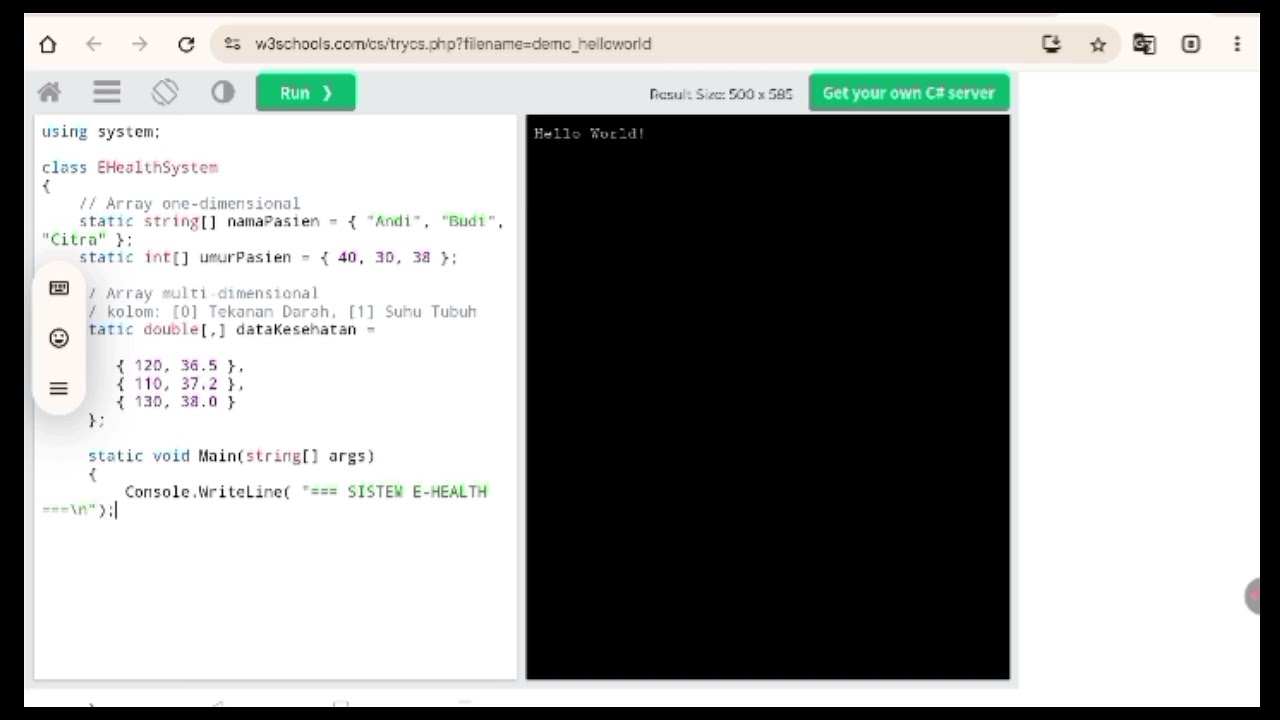
Task: Click the '{ 110, 37.2 },' row
Action: click(180, 384)
